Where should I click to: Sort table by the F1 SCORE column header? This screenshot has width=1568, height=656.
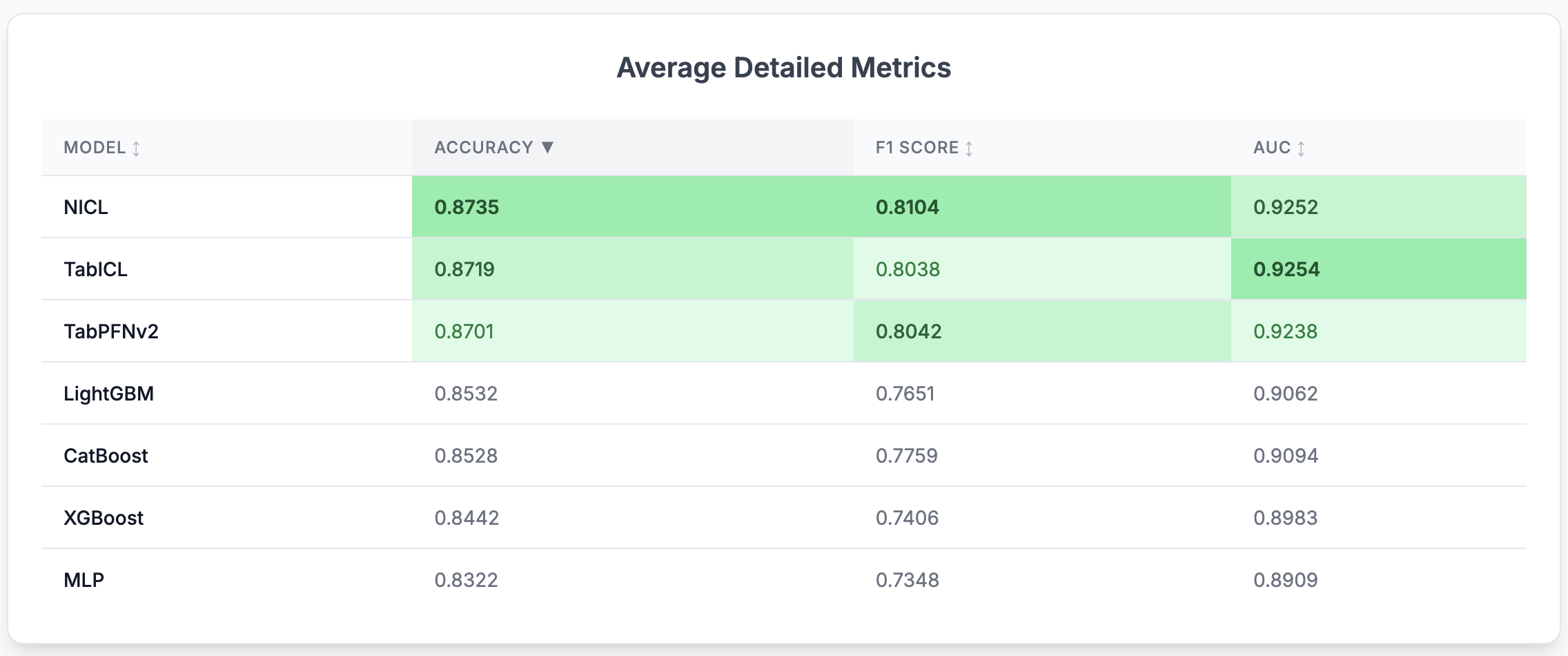[1042, 148]
